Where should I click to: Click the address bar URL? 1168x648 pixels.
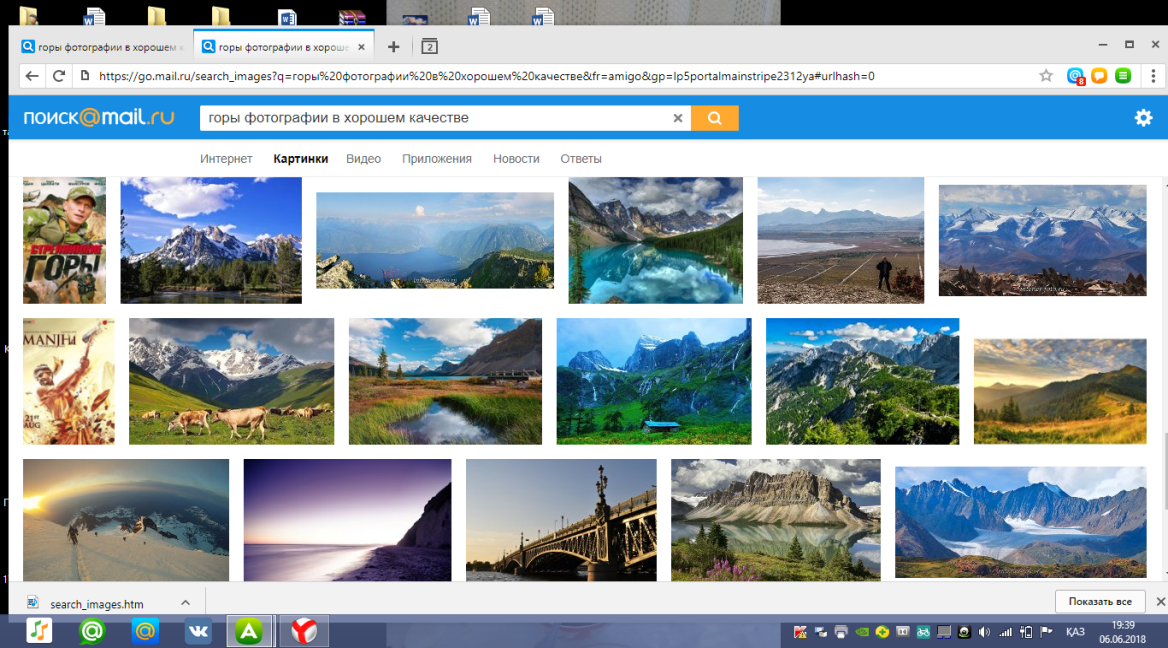point(486,76)
